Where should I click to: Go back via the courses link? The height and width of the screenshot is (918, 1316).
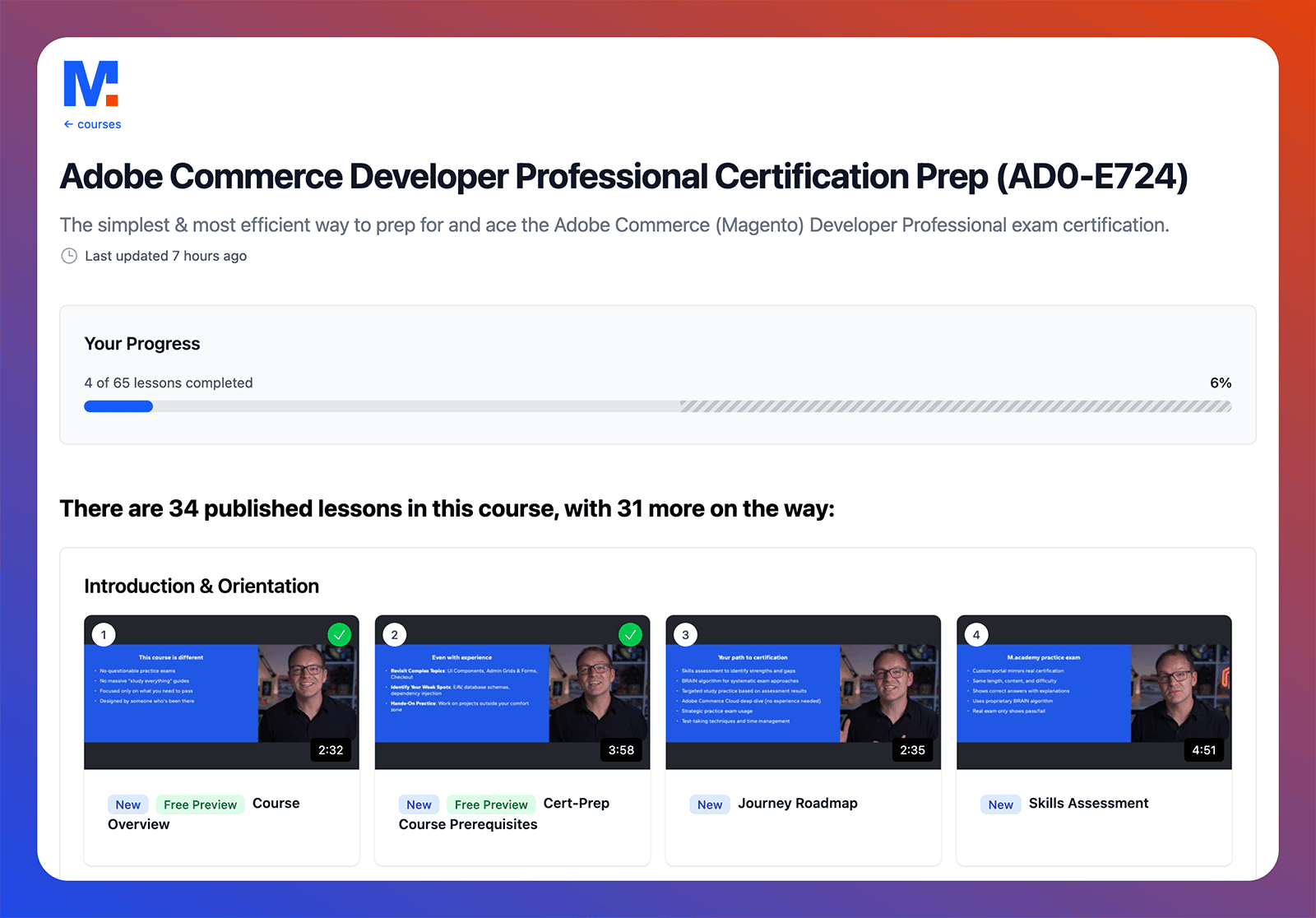(x=92, y=124)
